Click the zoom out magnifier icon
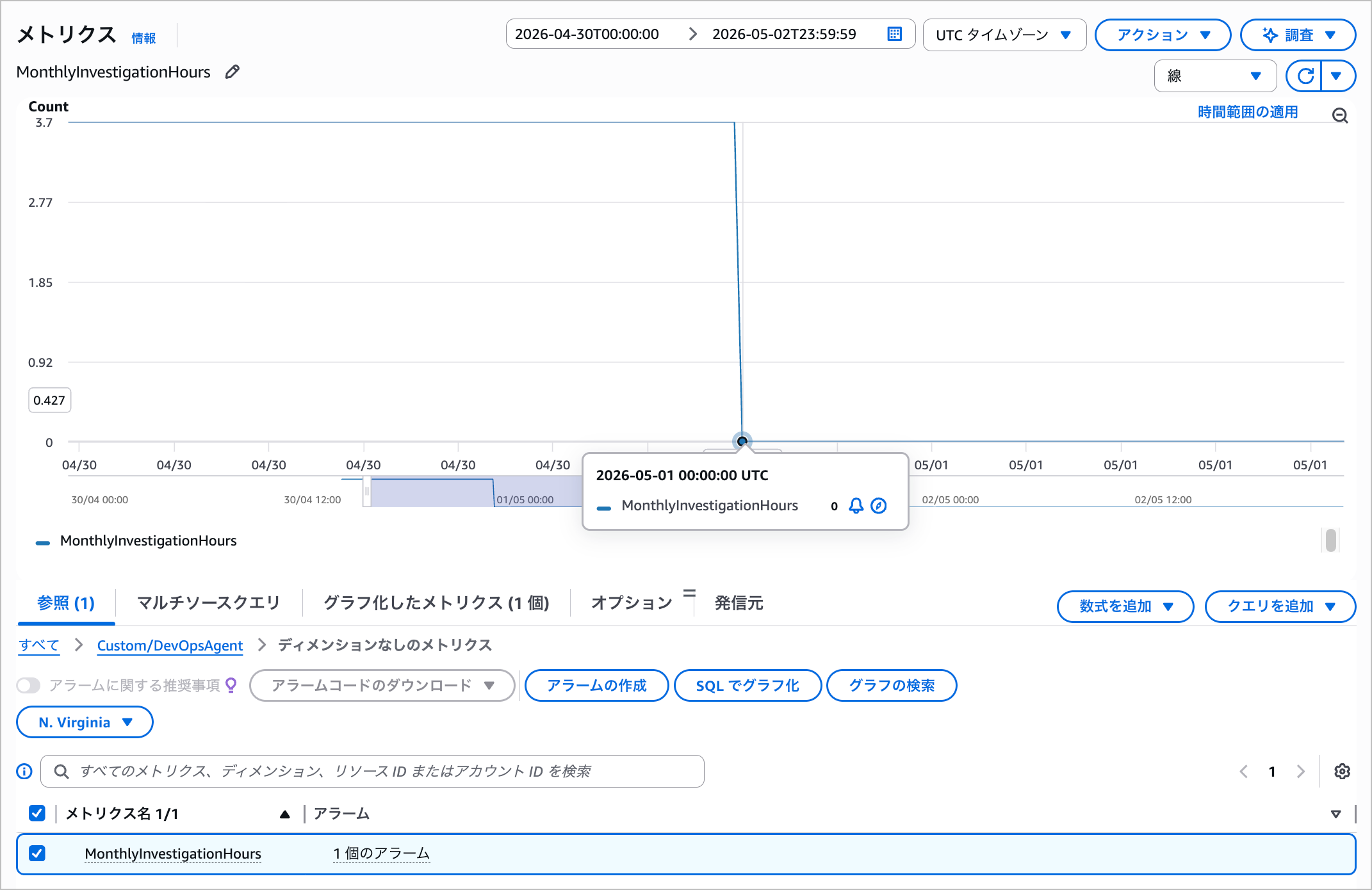The width and height of the screenshot is (1372, 890). [1340, 115]
